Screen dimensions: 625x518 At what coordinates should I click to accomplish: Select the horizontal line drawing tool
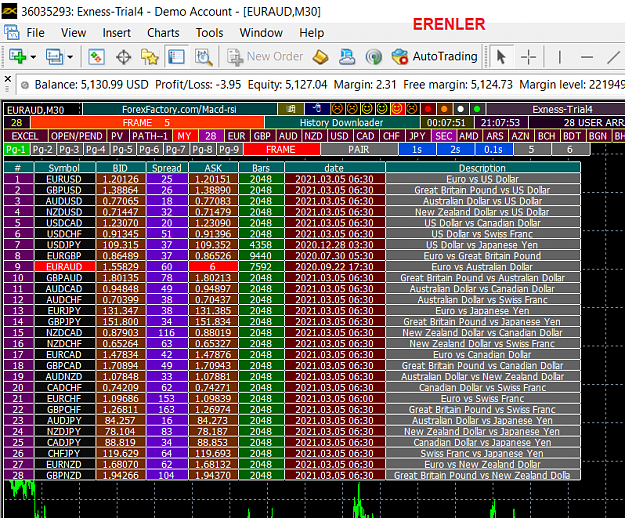click(587, 57)
